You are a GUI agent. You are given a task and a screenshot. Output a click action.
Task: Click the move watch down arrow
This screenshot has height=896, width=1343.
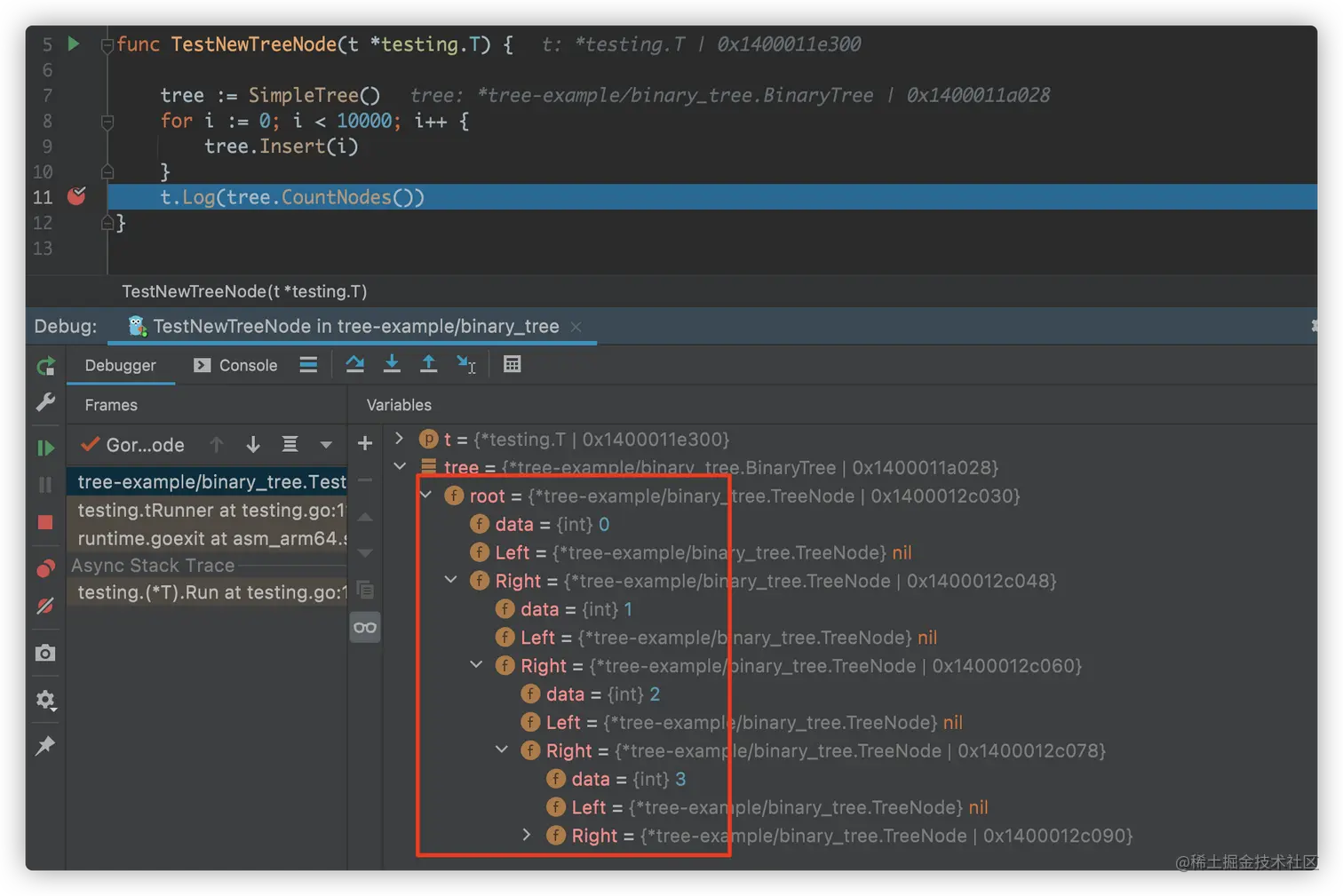pos(365,553)
